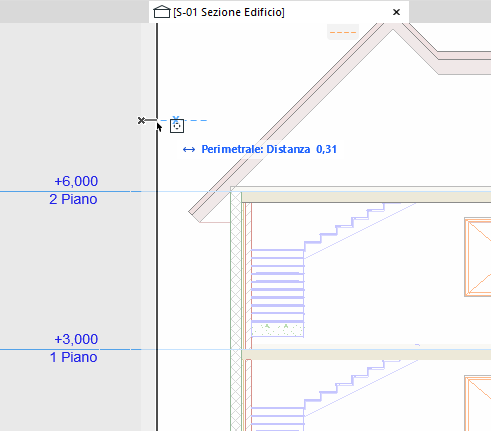
Task: Click the green dotted stair landing fill
Action: [x=277, y=330]
